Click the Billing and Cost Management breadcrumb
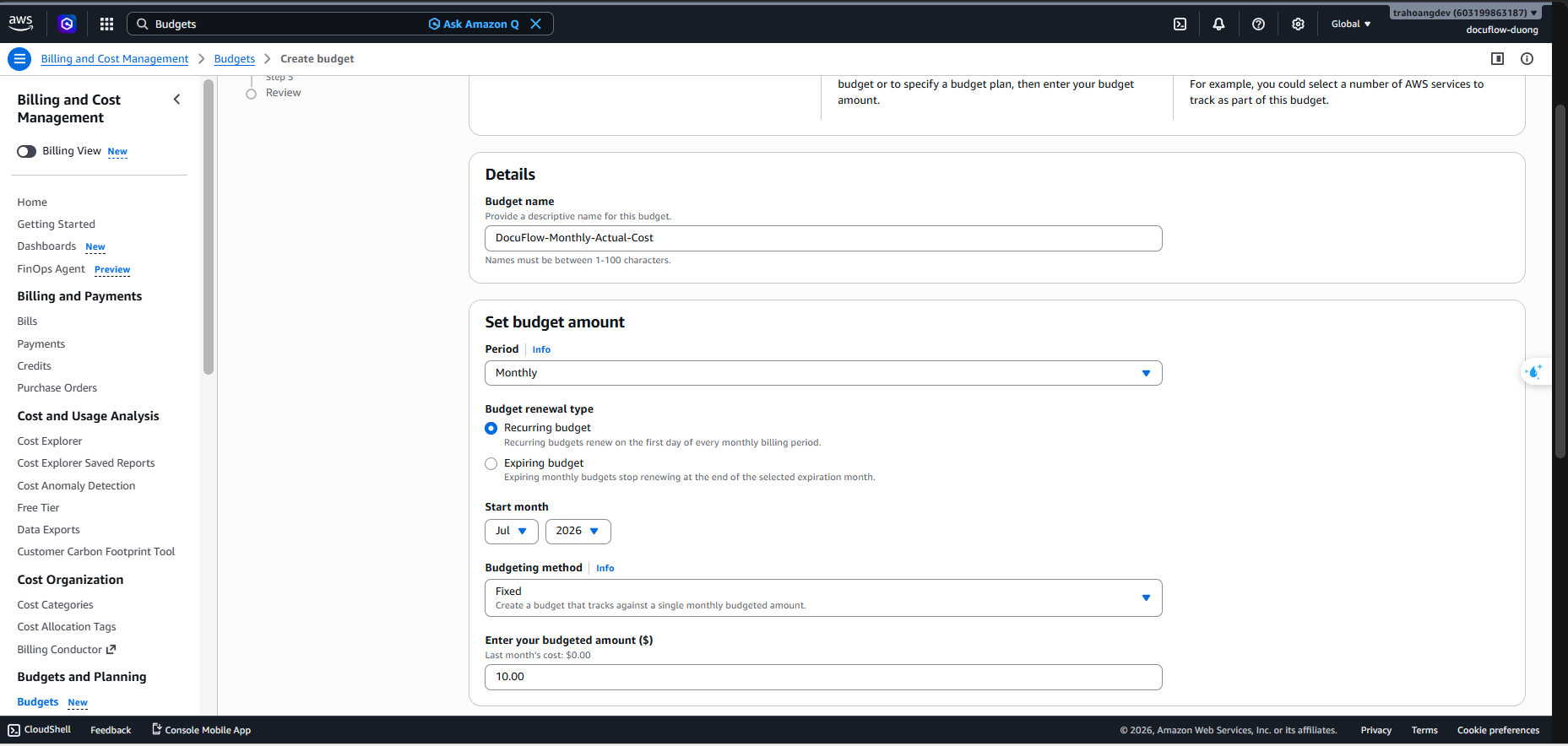This screenshot has width=1568, height=746. point(115,59)
